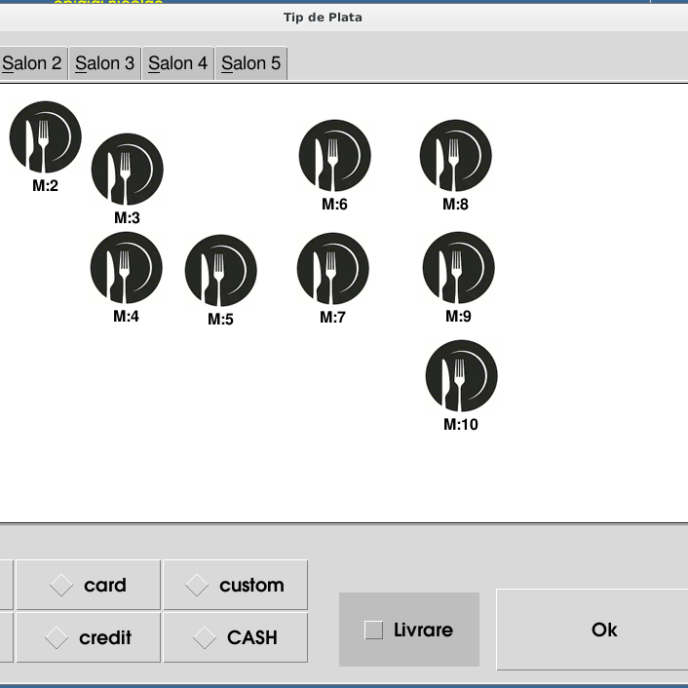Screen dimensions: 688x688
Task: Open table M:7 icon
Action: click(333, 269)
